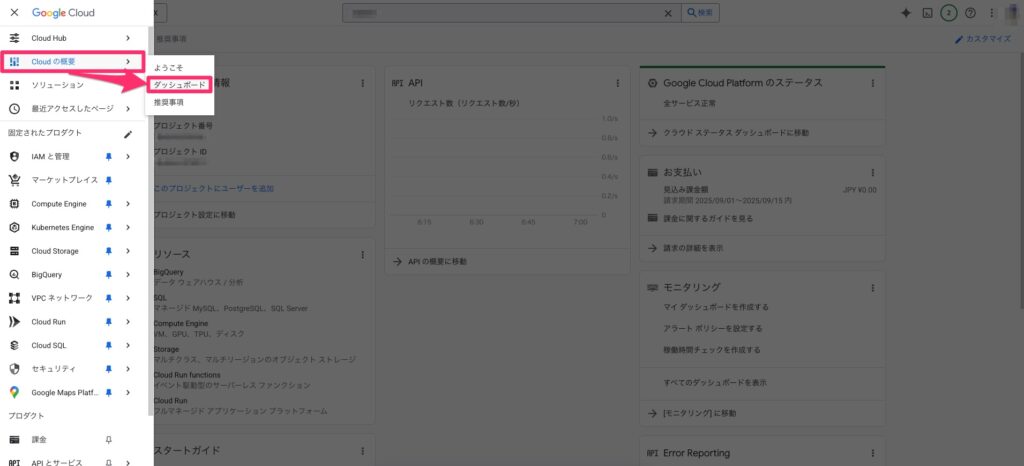
Task: Expand the Cloud Hub submenu arrow
Action: (128, 37)
